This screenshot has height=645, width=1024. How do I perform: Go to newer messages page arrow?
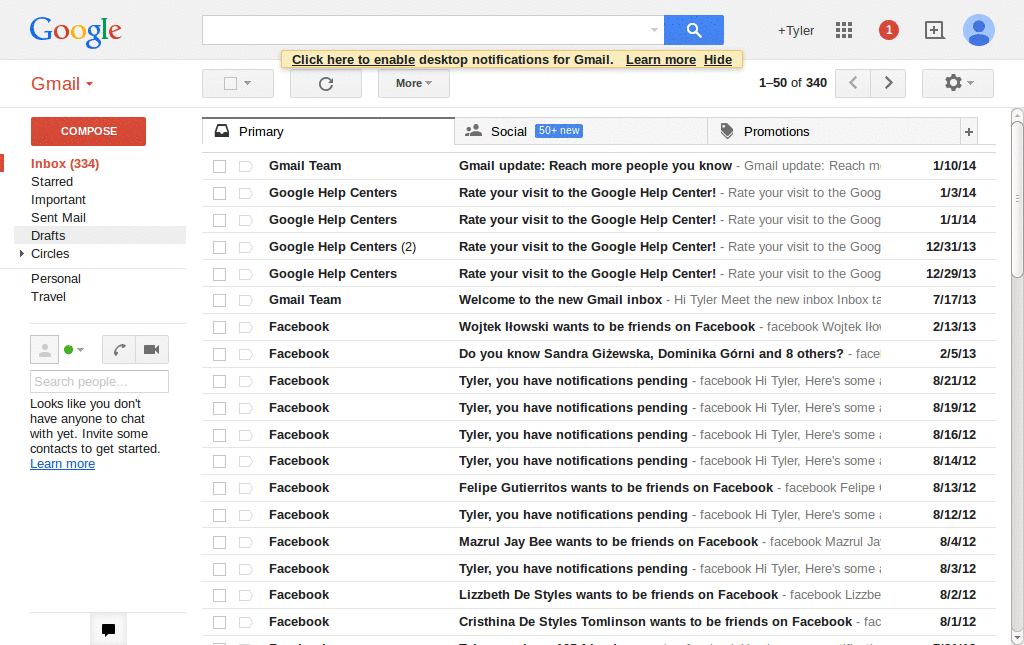[853, 83]
